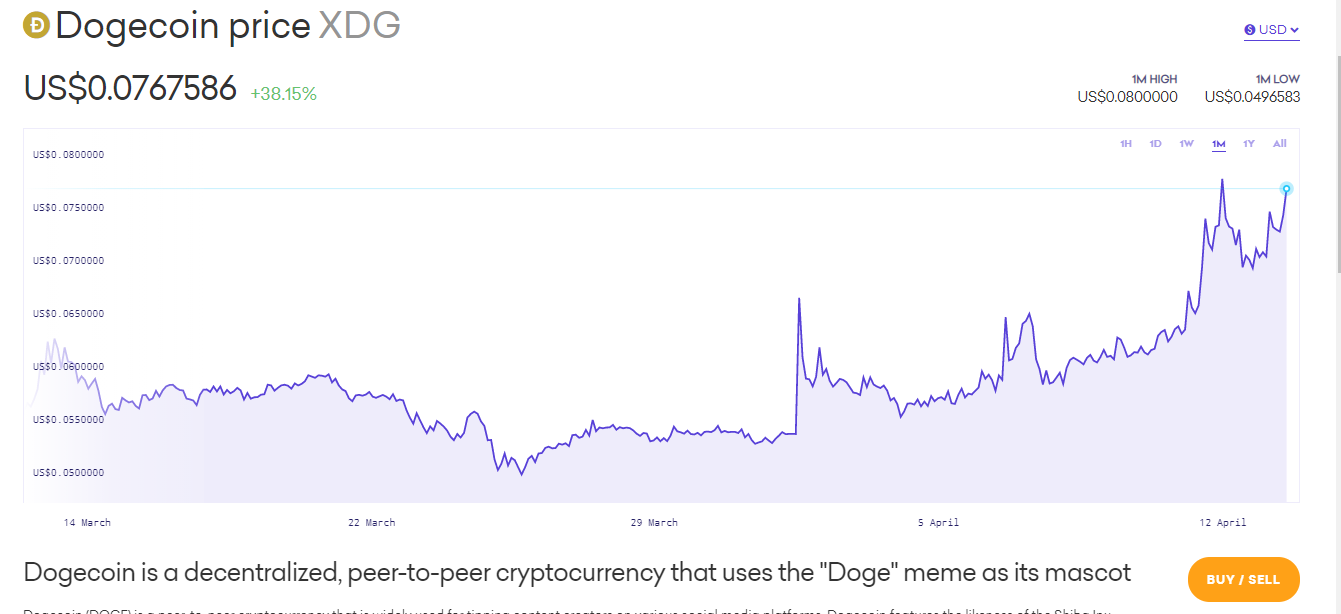
Task: Show the All time chart range
Action: coord(1280,144)
